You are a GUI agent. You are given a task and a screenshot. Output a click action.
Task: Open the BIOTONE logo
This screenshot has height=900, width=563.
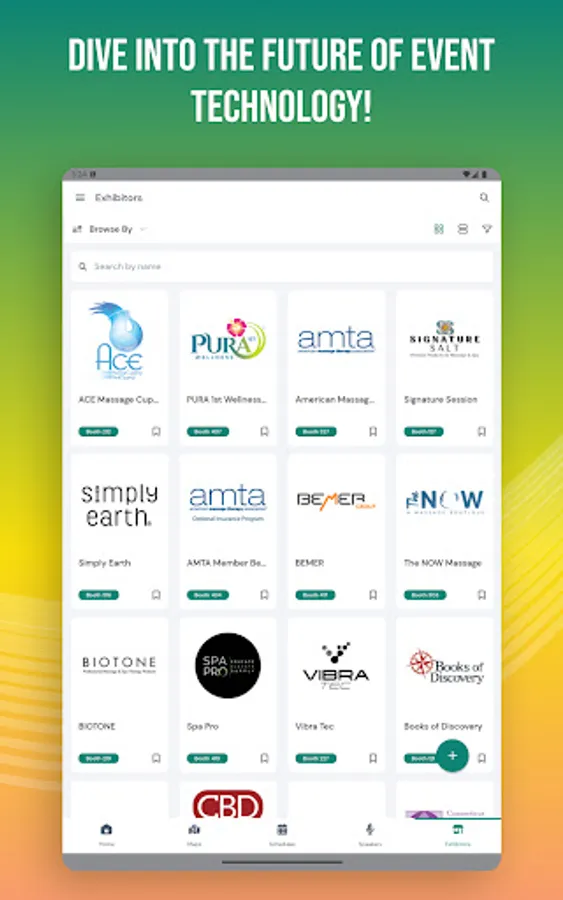[x=119, y=665]
